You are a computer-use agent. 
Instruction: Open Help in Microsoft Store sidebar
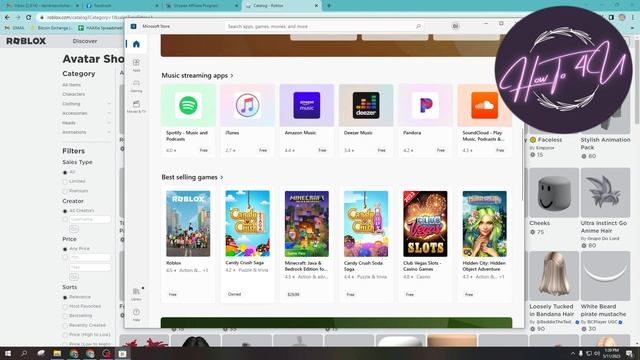click(x=136, y=314)
